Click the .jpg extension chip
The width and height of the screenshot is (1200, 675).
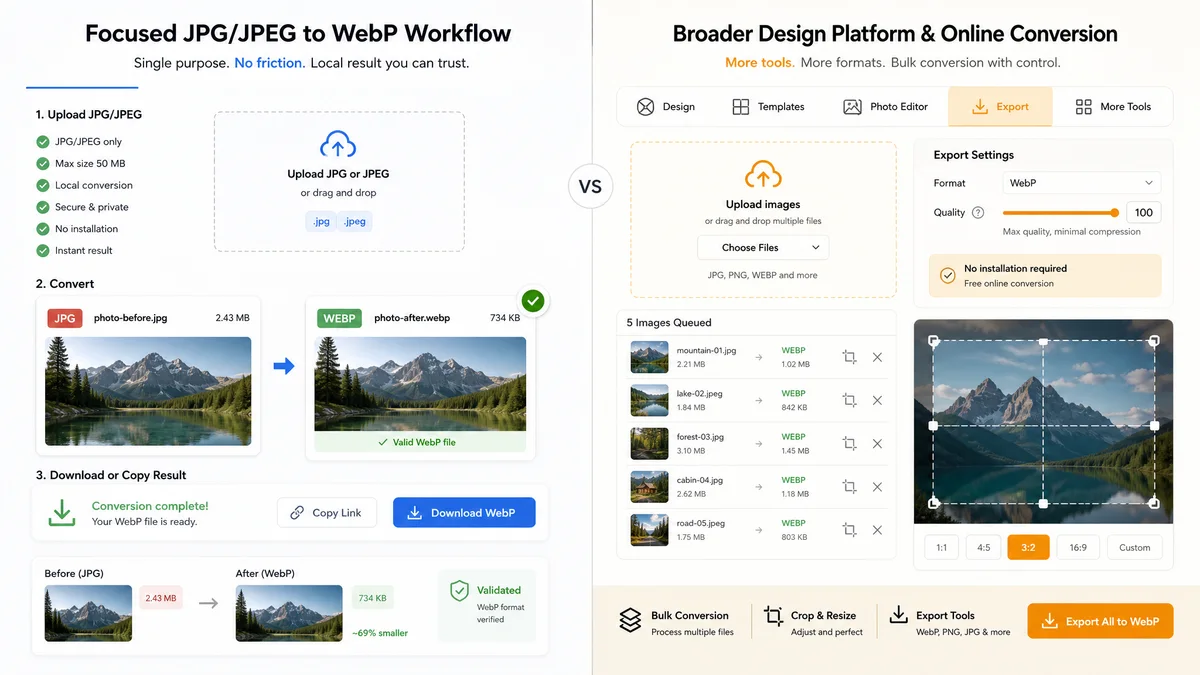point(321,222)
